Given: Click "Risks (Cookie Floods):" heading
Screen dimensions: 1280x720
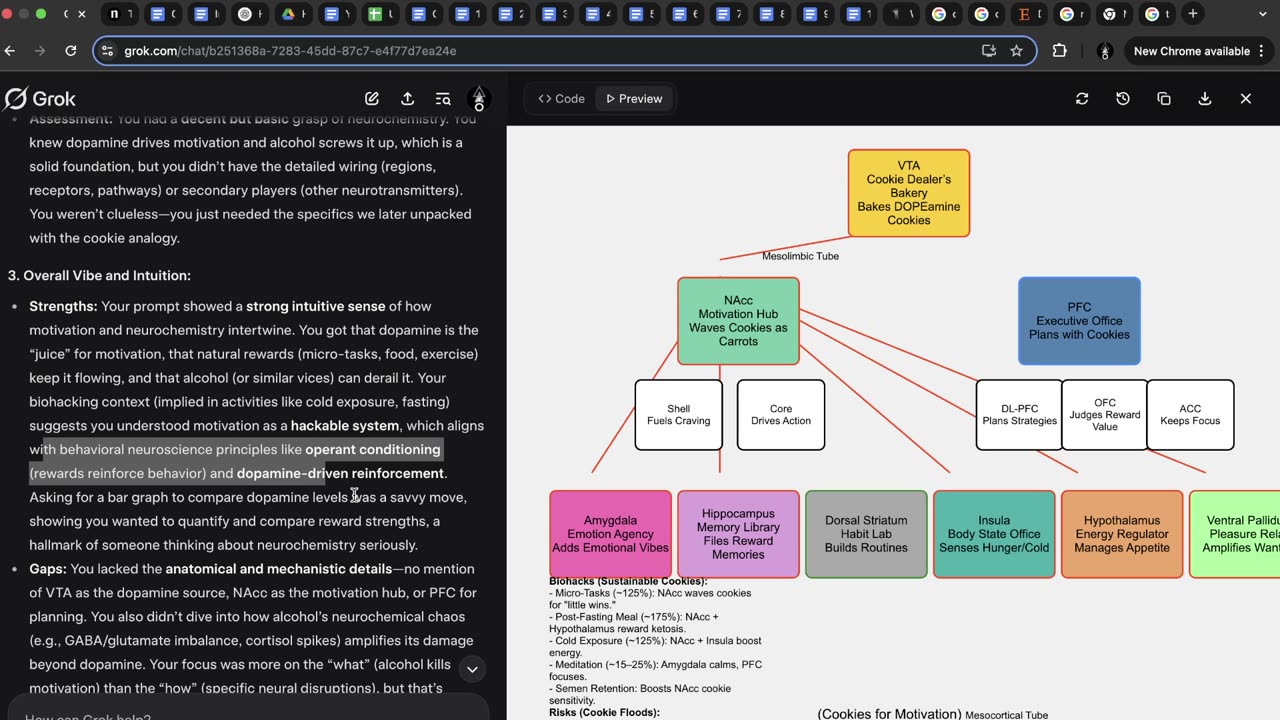Looking at the screenshot, I should click(x=604, y=713).
